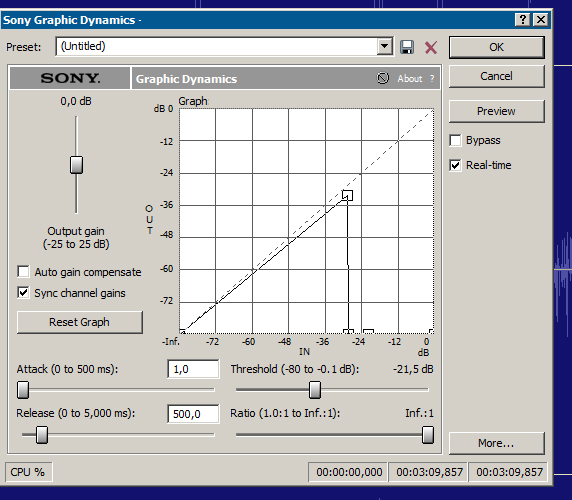The width and height of the screenshot is (572, 500).
Task: Click the -21,5 dB threshold value
Action: [x=413, y=369]
